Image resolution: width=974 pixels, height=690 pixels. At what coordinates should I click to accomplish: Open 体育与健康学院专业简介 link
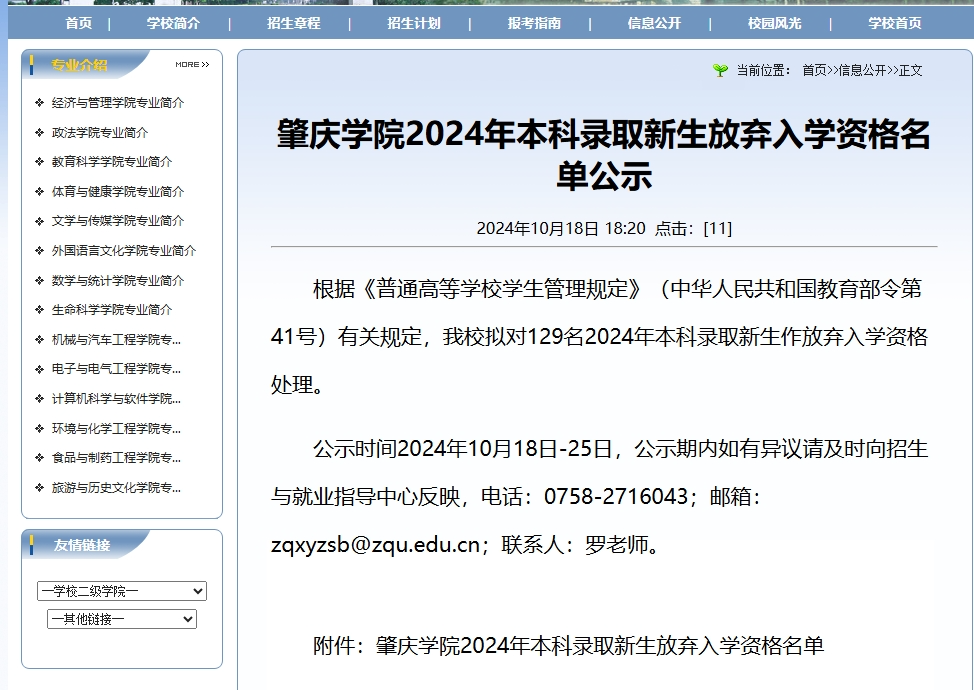118,191
